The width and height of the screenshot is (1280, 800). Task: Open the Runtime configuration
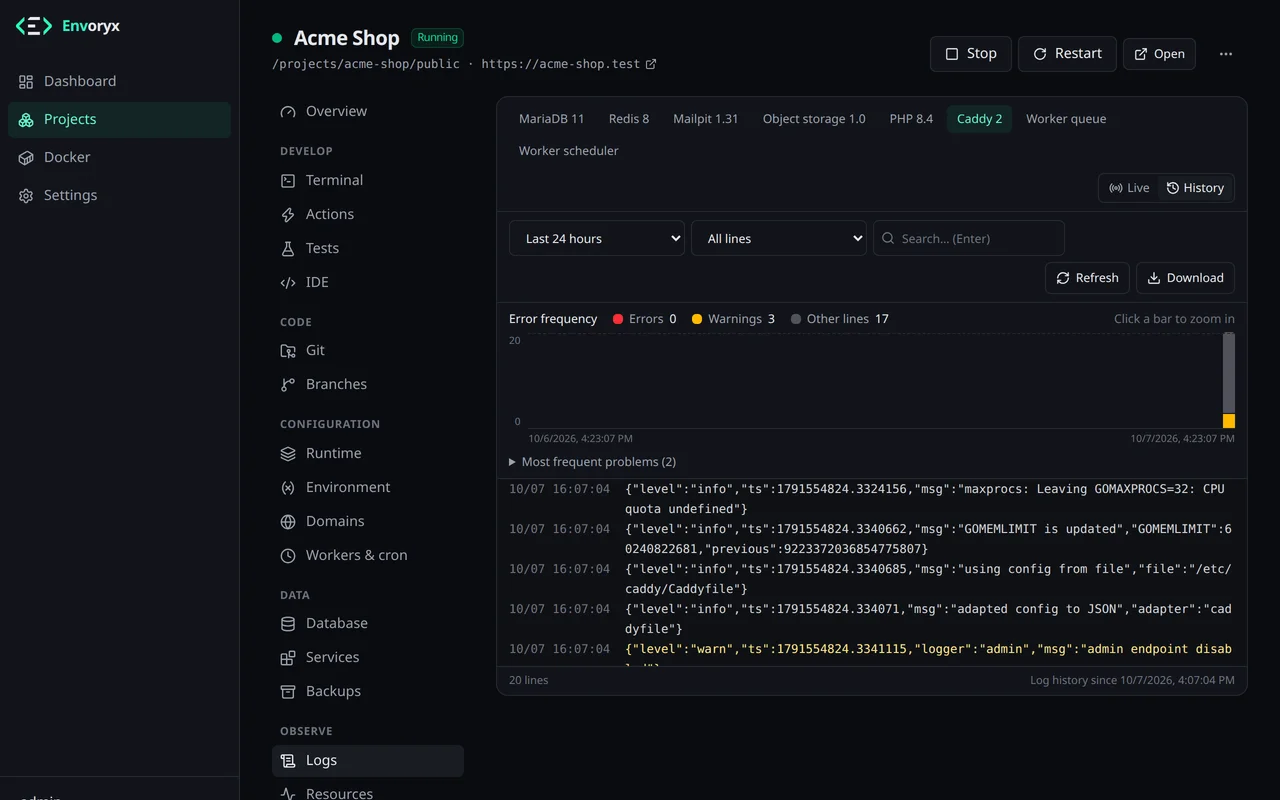(x=368, y=453)
